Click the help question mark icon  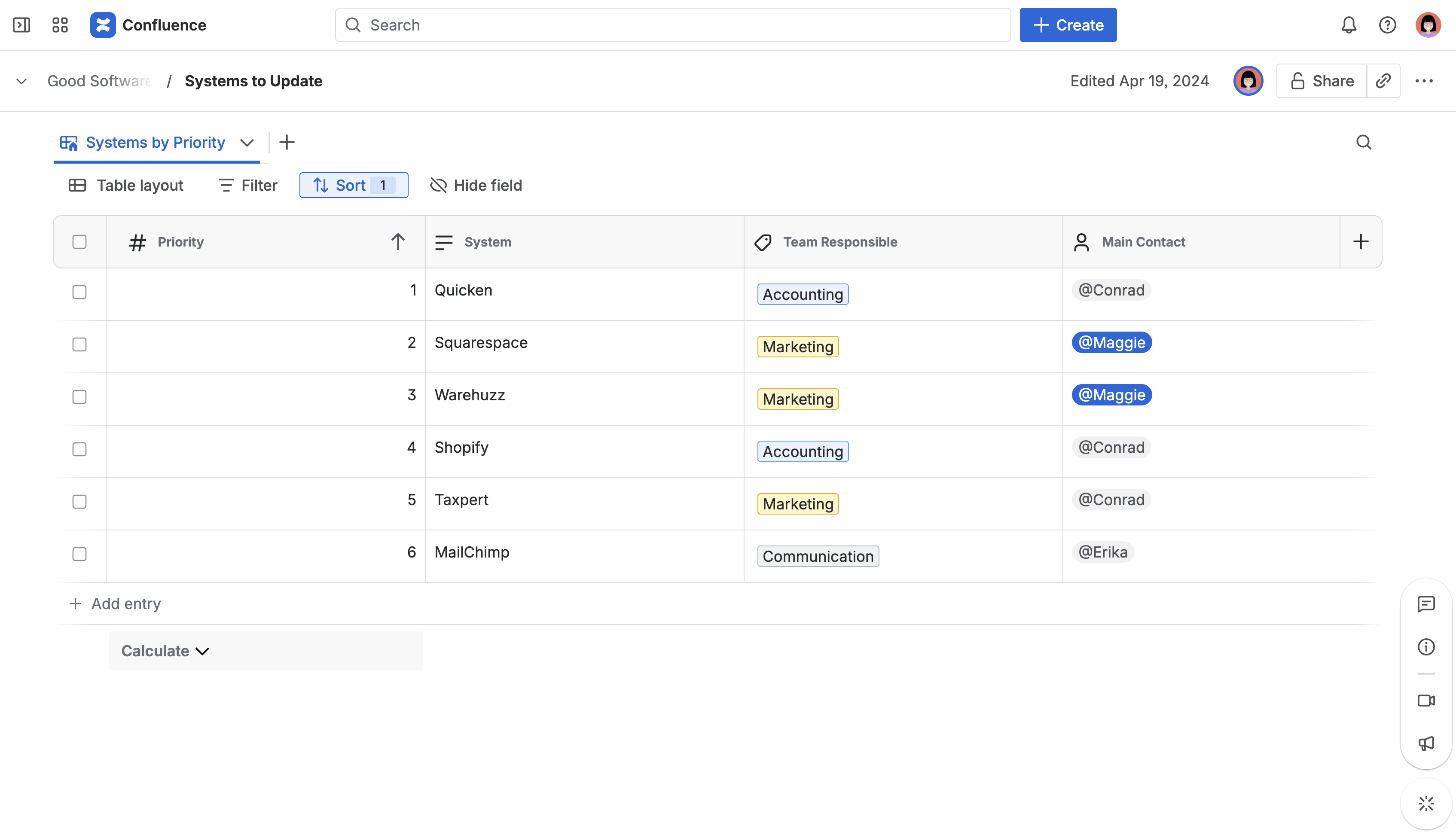(x=1387, y=25)
